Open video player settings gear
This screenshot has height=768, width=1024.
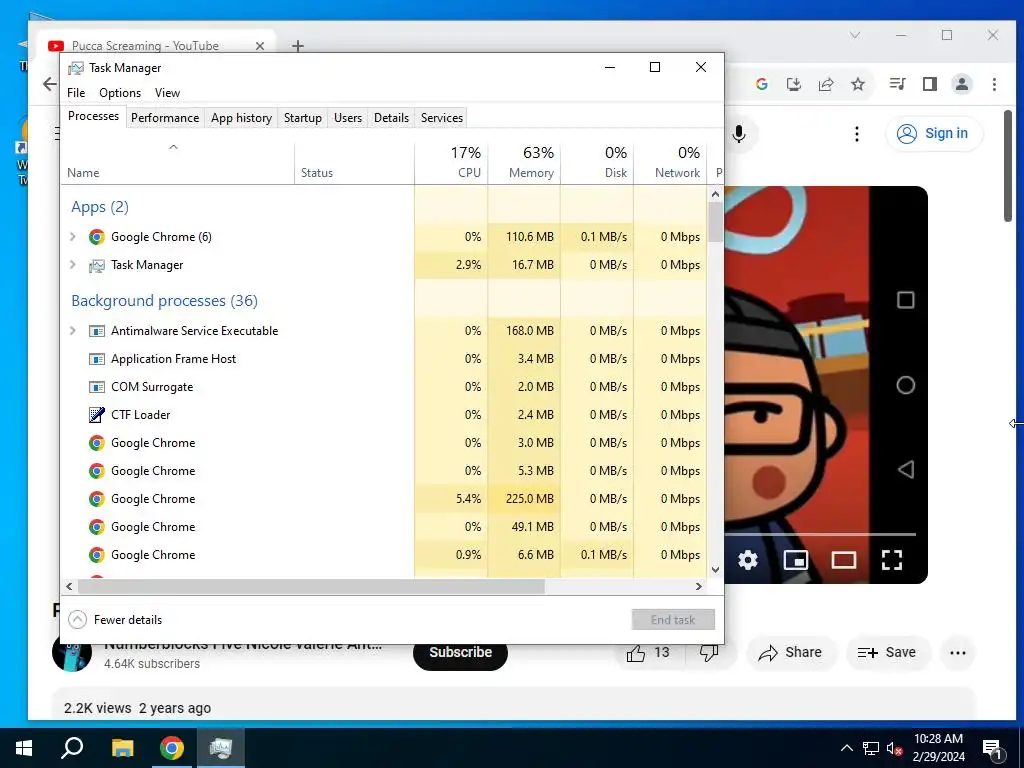(748, 560)
